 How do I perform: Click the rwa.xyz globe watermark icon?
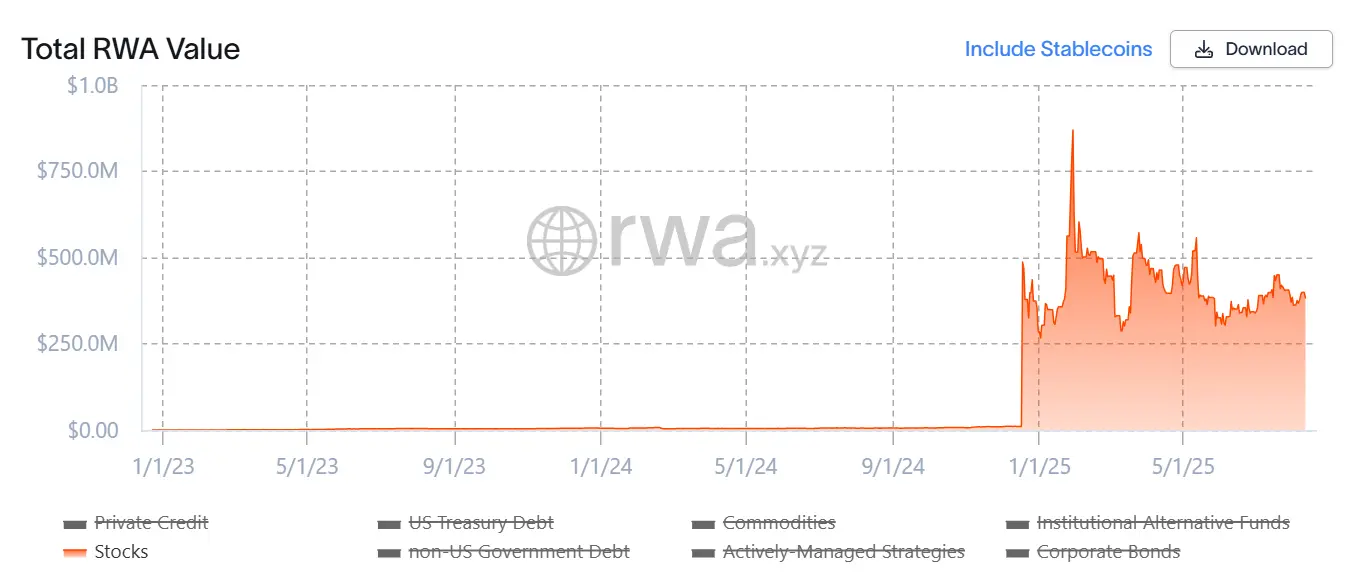click(x=562, y=240)
